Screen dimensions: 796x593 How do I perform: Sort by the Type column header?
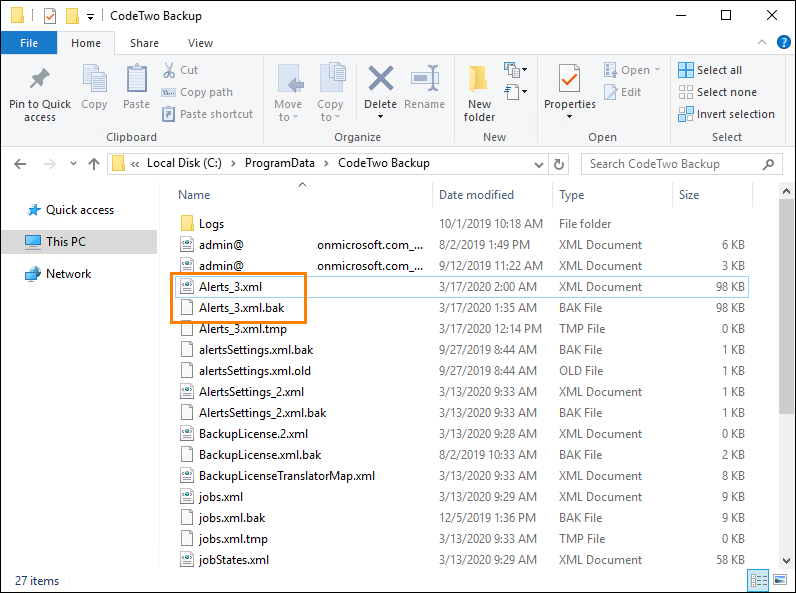[x=612, y=195]
